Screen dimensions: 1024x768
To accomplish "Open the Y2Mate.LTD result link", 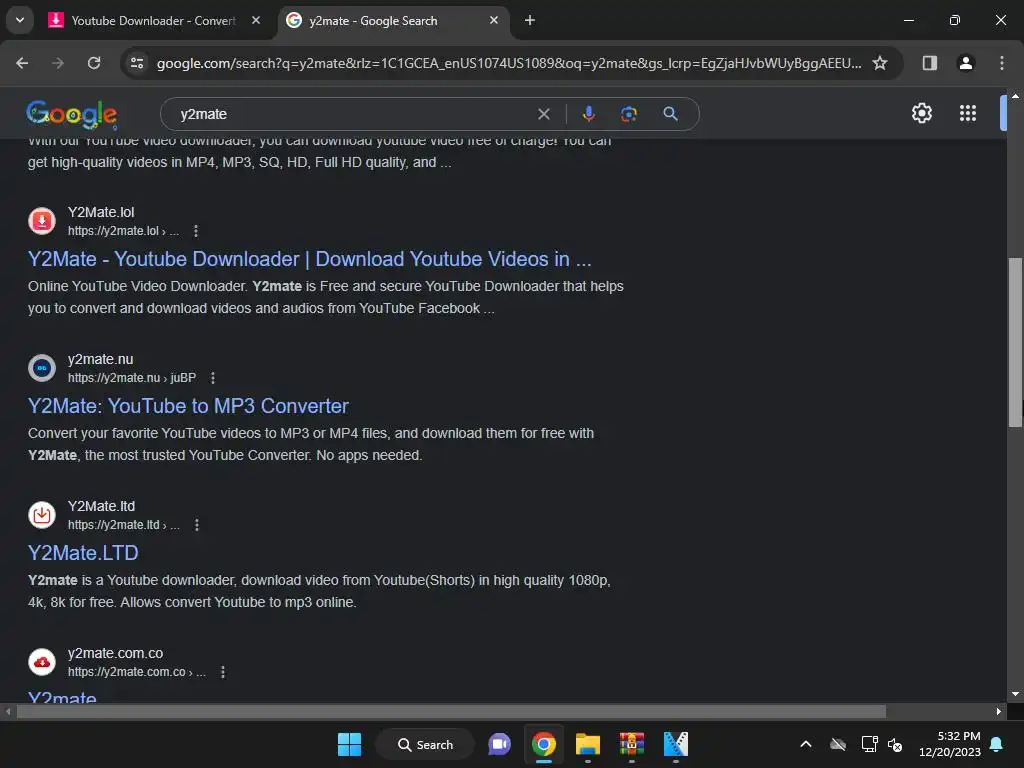I will 83,552.
